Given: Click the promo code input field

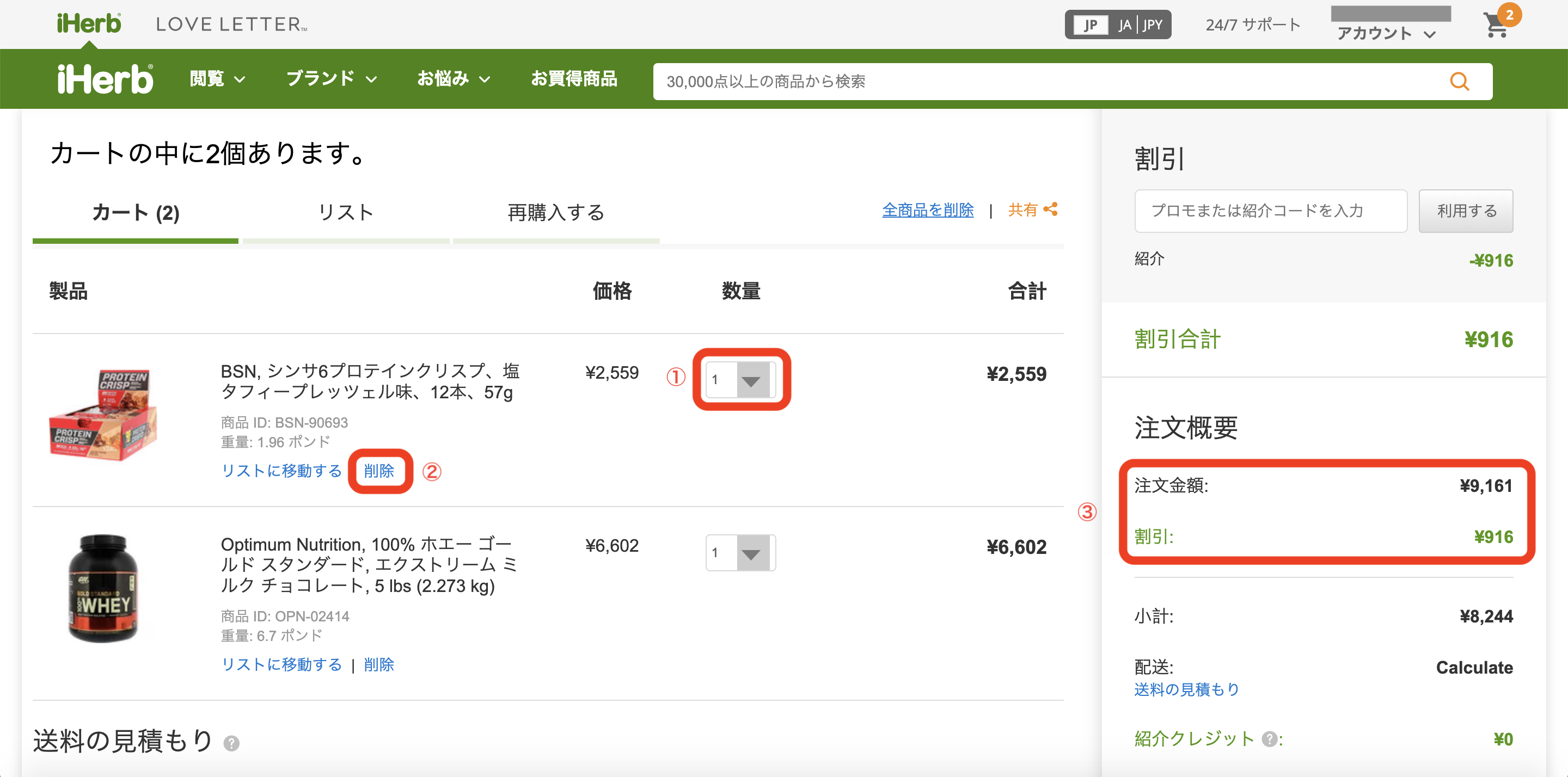Looking at the screenshot, I should point(1271,211).
